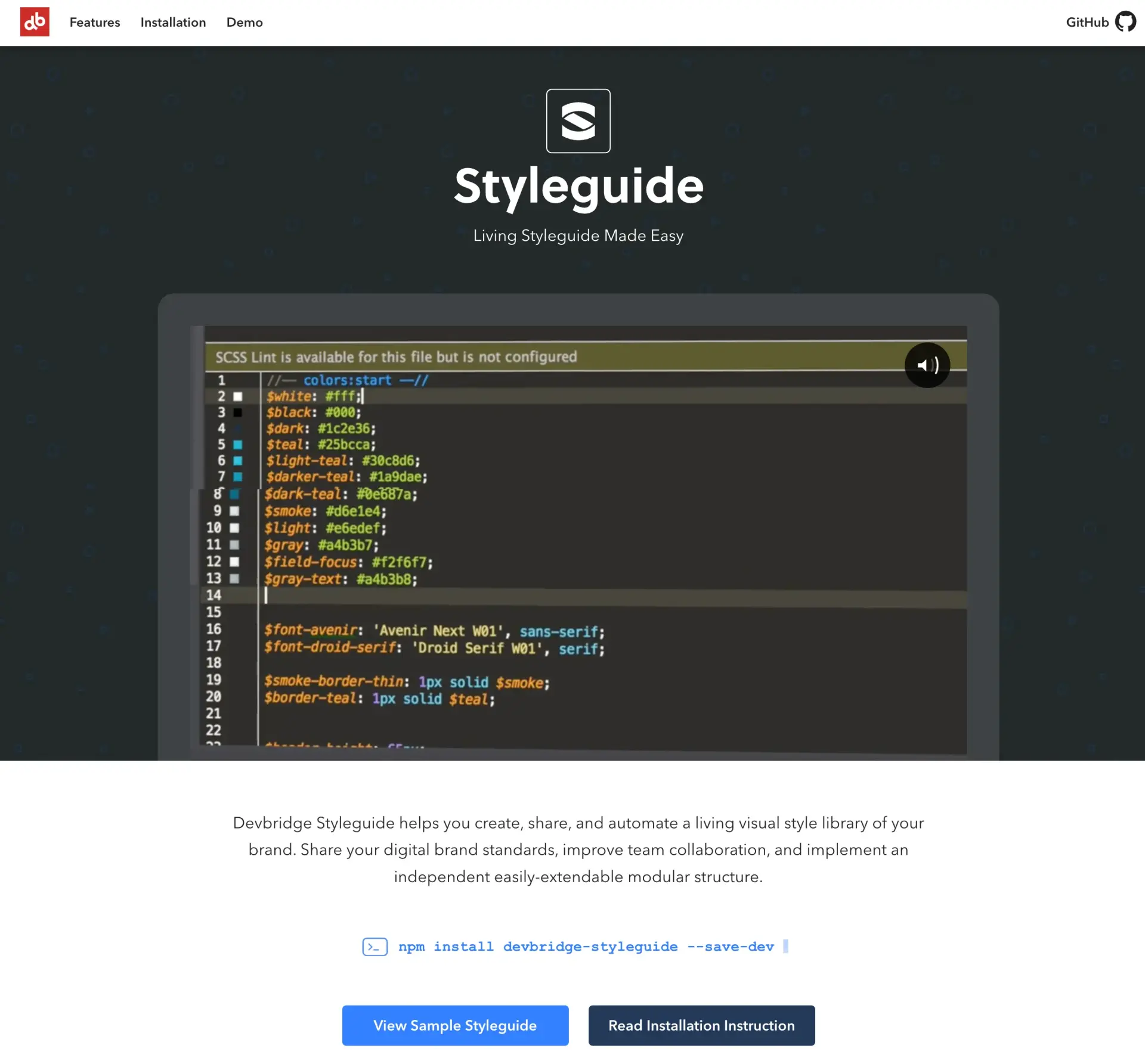Go to the Demo section
This screenshot has height=1064, width=1145.
pos(245,23)
